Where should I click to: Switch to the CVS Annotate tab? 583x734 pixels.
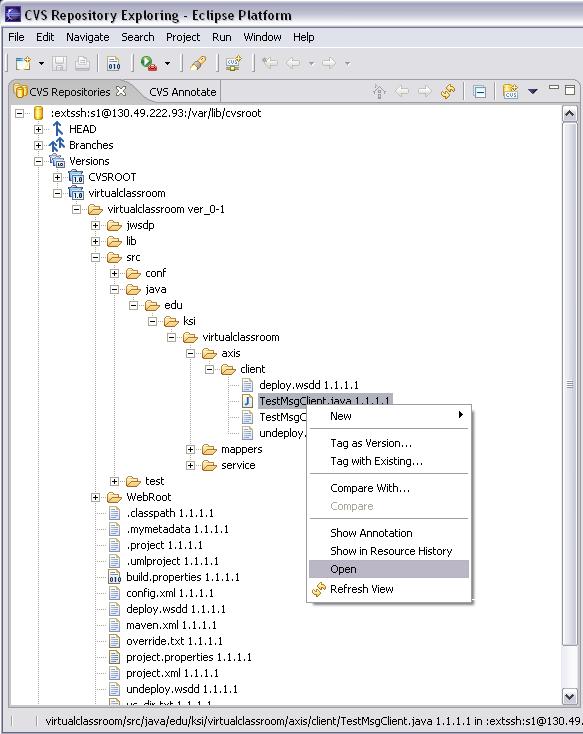click(183, 92)
